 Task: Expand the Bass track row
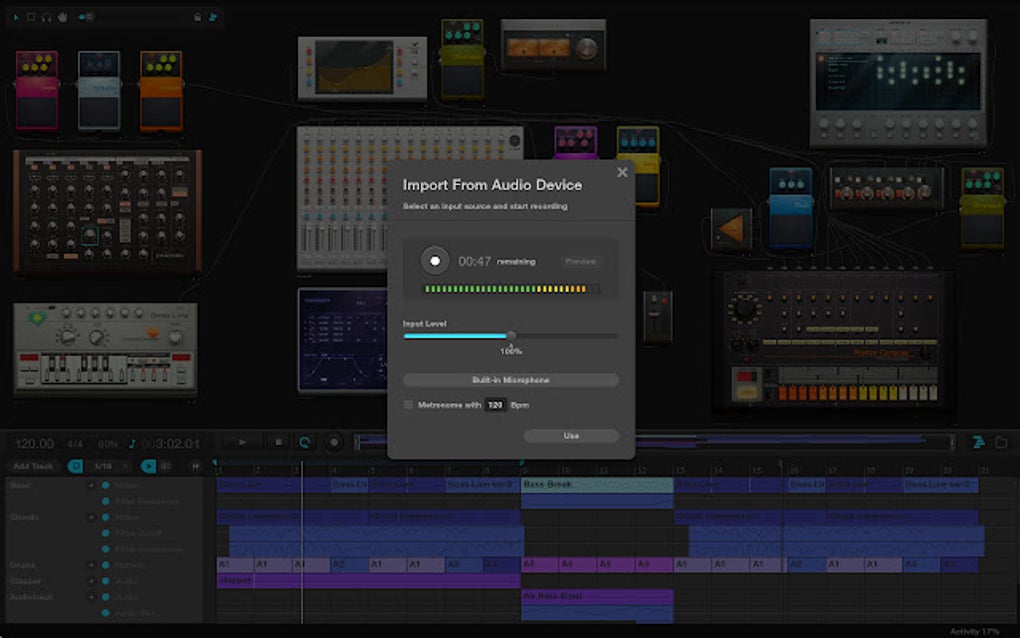[91, 485]
